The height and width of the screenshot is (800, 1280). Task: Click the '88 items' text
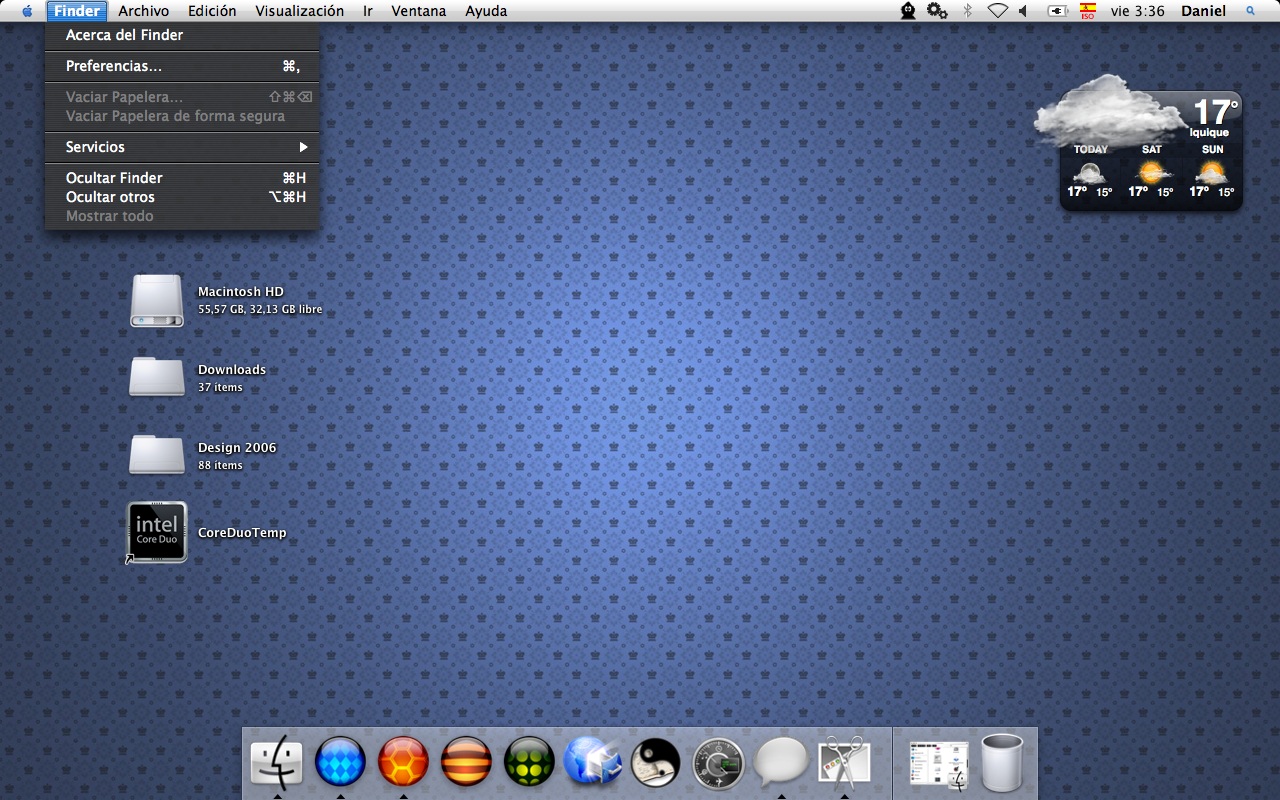click(x=220, y=466)
